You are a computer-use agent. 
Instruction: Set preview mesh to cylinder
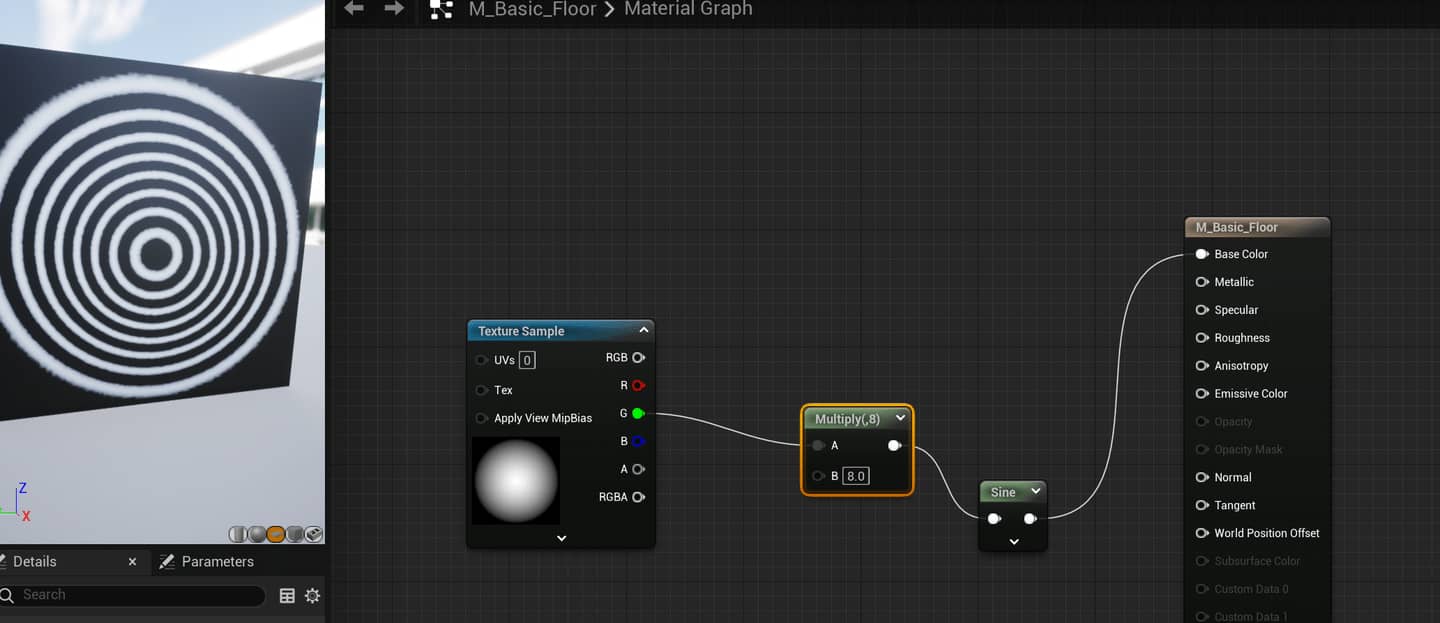click(x=238, y=534)
